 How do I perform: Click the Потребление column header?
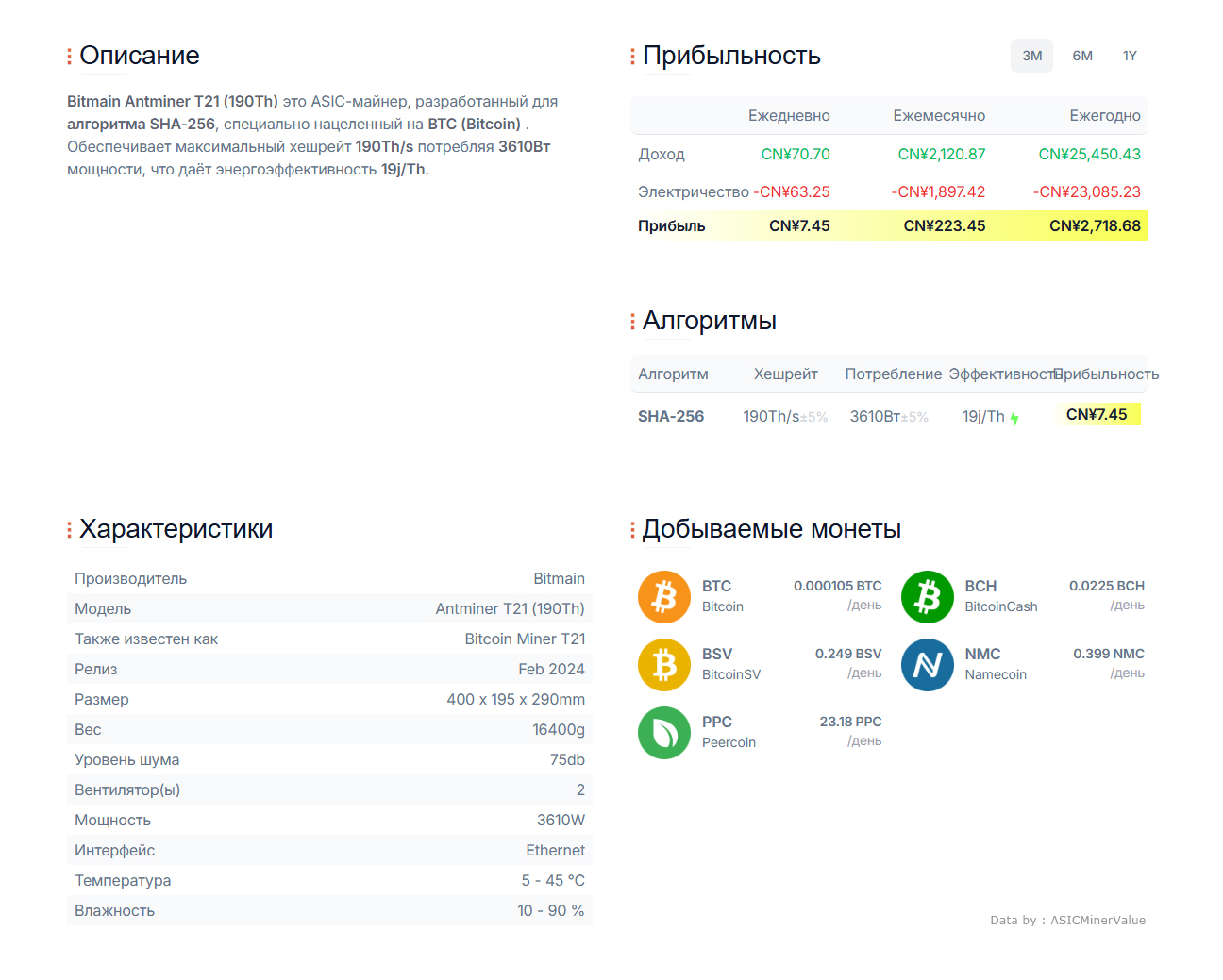pyautogui.click(x=894, y=374)
